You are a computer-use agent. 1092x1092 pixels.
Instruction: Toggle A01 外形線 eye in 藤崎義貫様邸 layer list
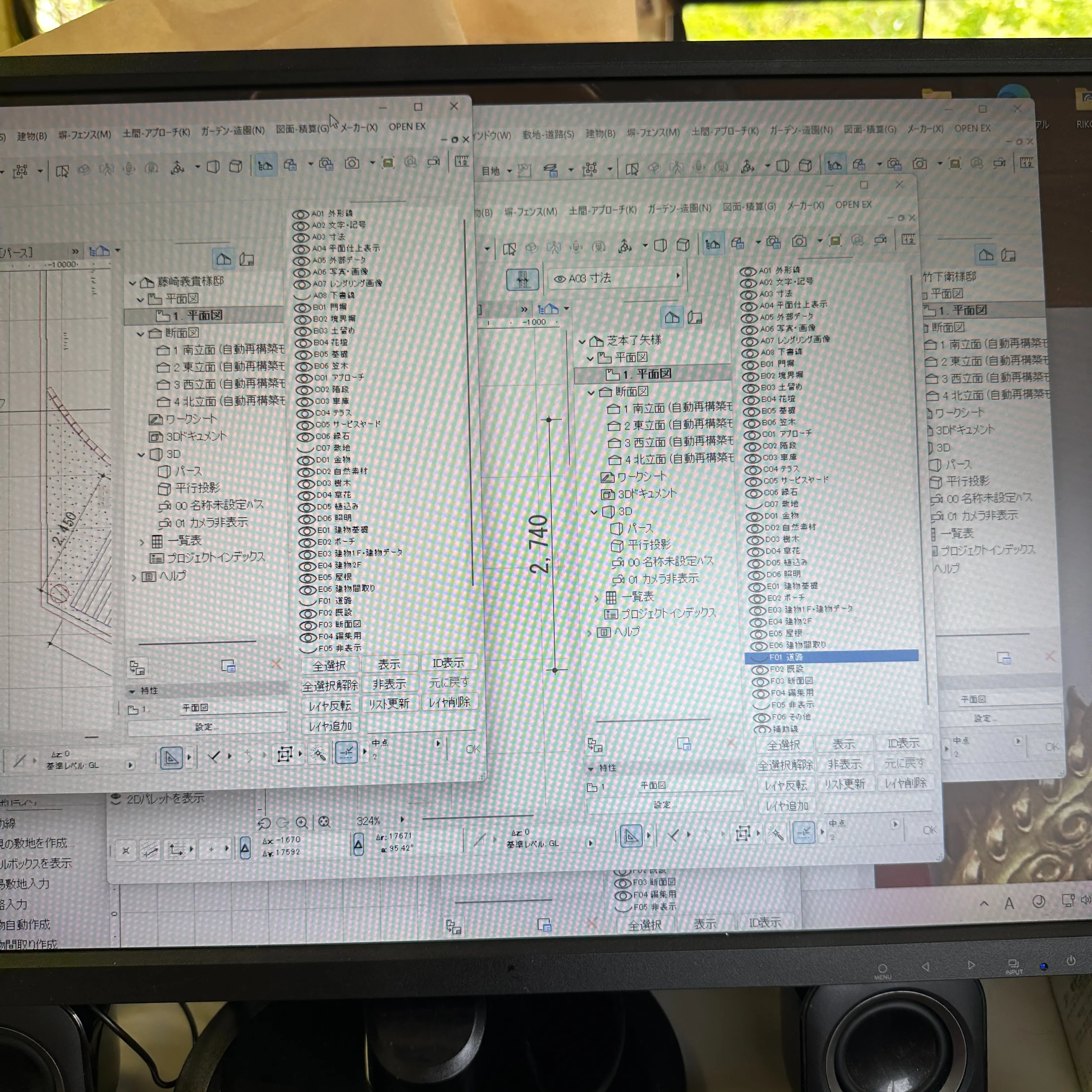coord(301,214)
